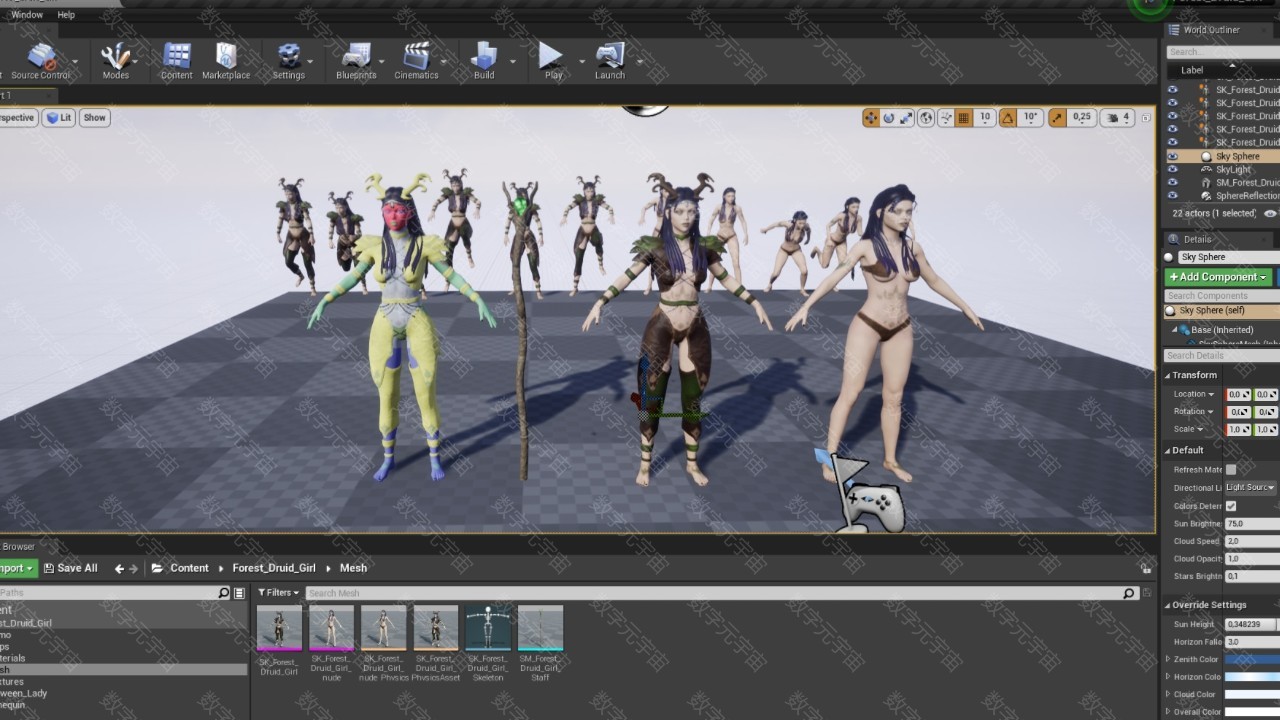The width and height of the screenshot is (1280, 720).
Task: Click the Search Components field
Action: (x=1222, y=296)
